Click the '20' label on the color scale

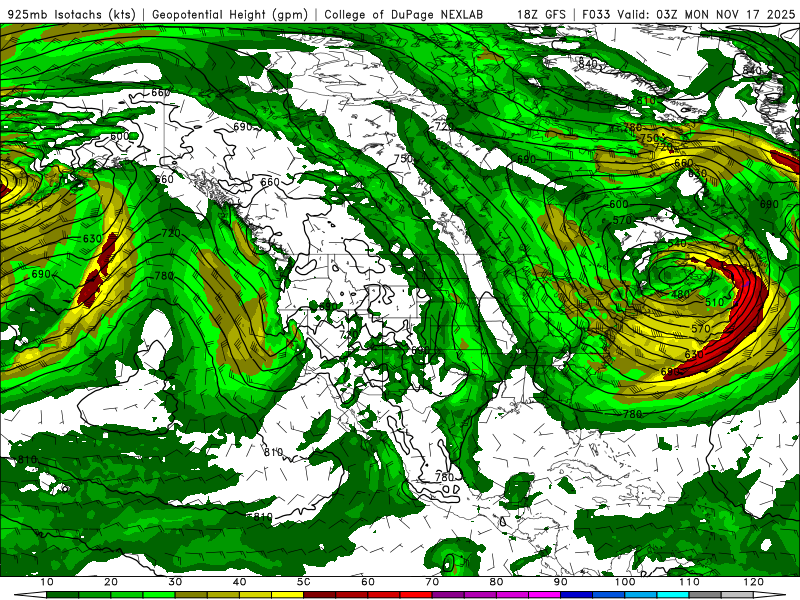click(111, 582)
